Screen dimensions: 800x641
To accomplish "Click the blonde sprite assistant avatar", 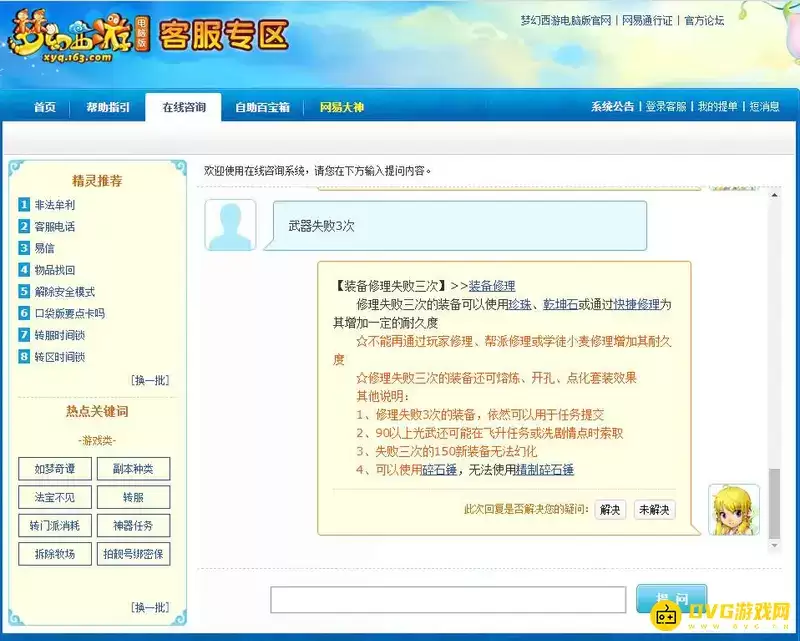I will tap(734, 510).
